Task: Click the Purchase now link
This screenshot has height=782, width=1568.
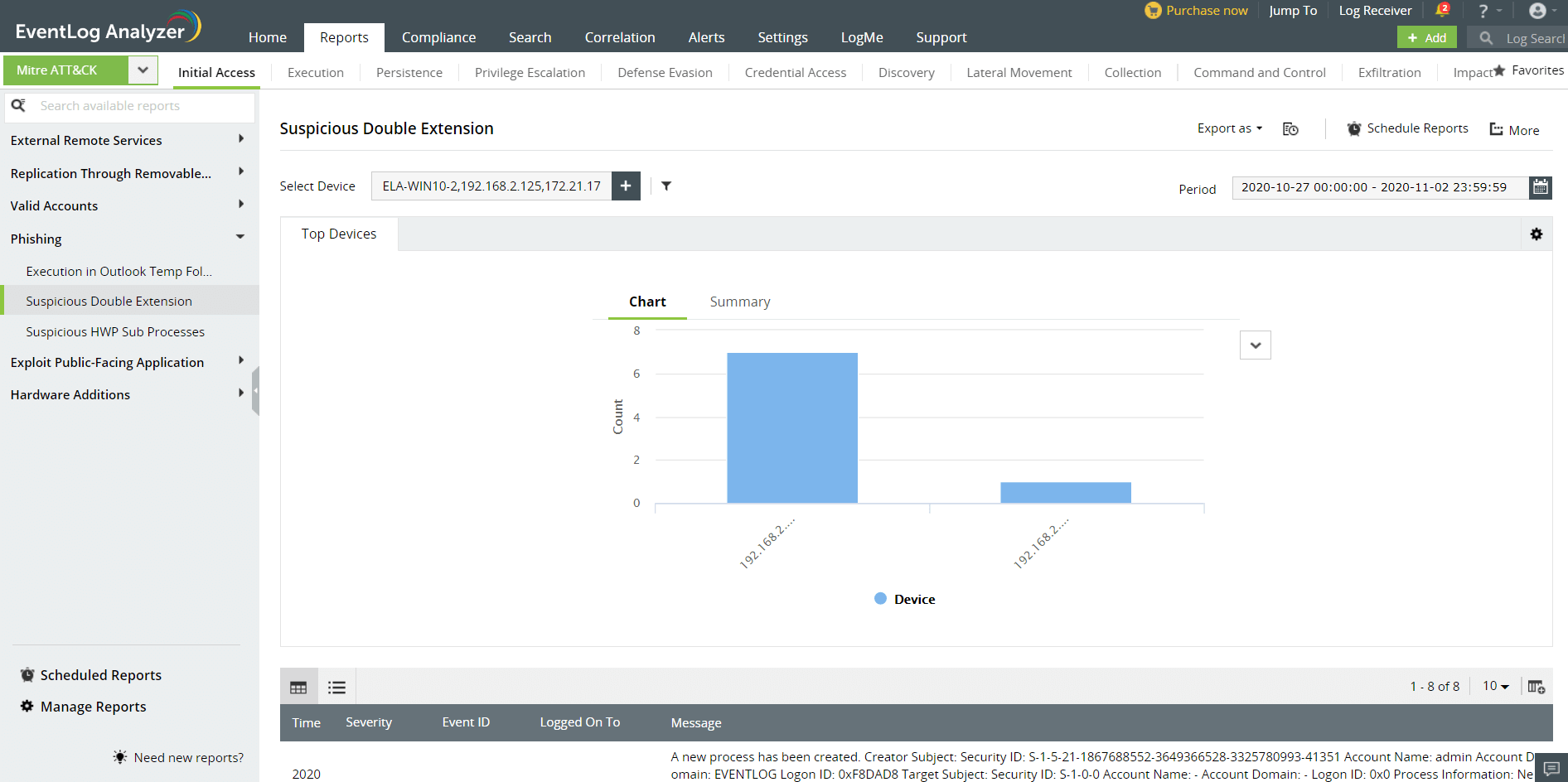Action: [1207, 11]
